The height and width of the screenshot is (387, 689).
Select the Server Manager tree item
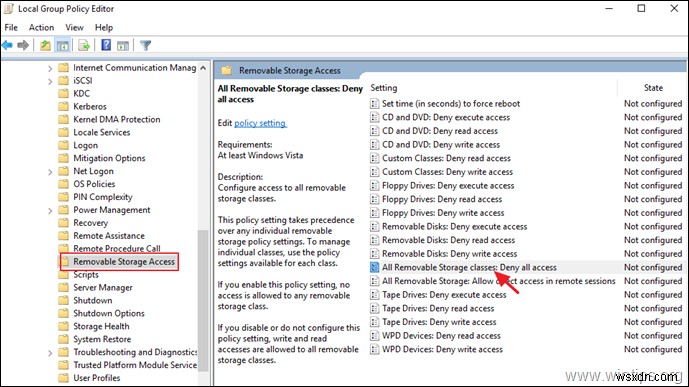pos(103,287)
